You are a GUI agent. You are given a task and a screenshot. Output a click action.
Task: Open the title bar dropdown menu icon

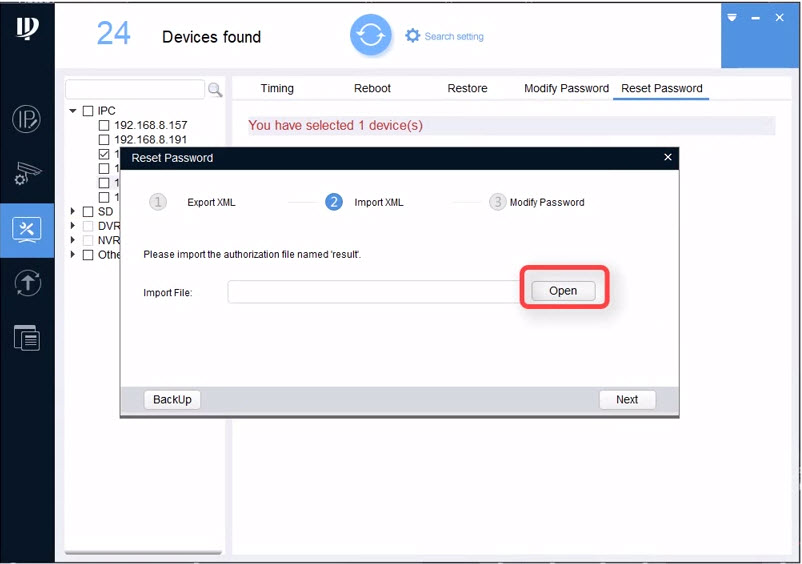732,18
